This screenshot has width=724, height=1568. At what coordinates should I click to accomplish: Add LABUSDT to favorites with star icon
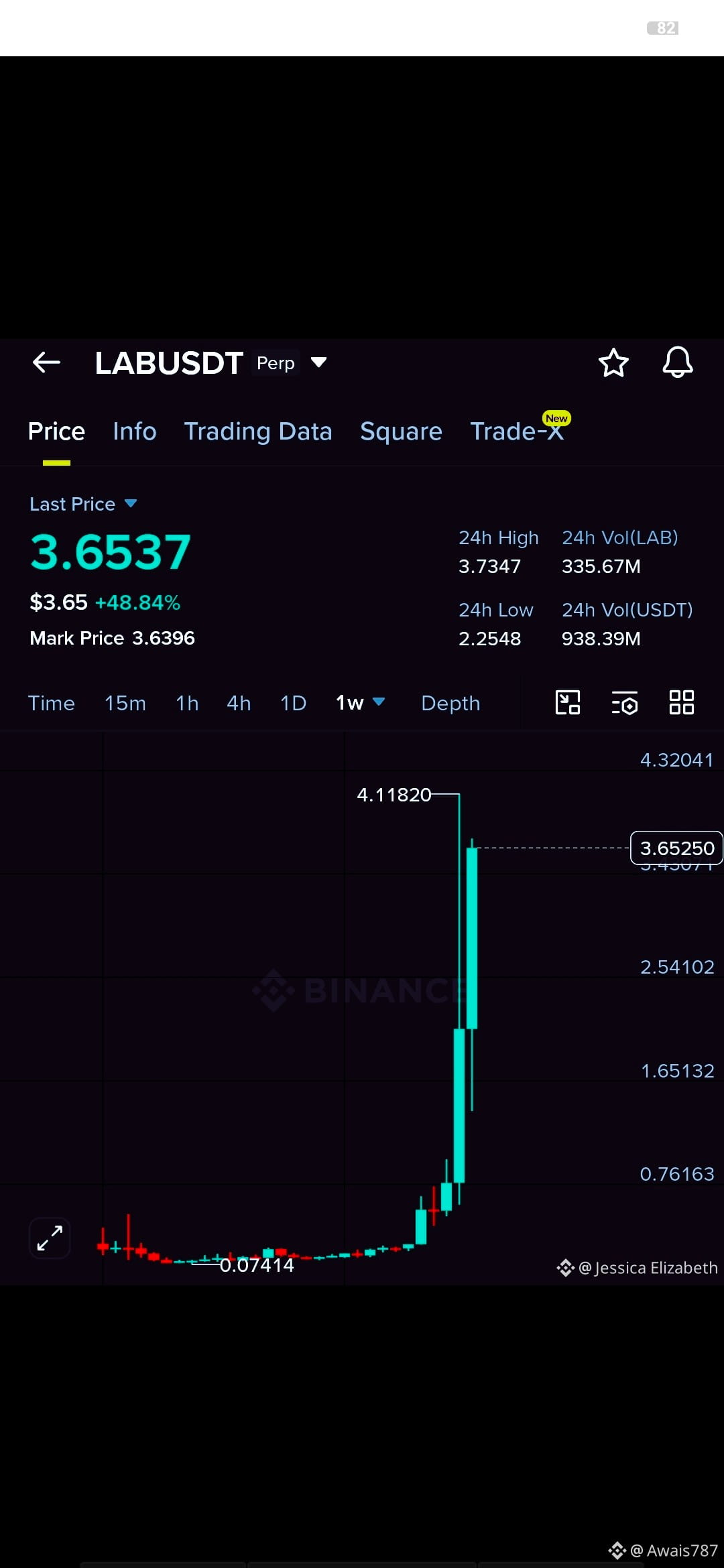point(613,363)
